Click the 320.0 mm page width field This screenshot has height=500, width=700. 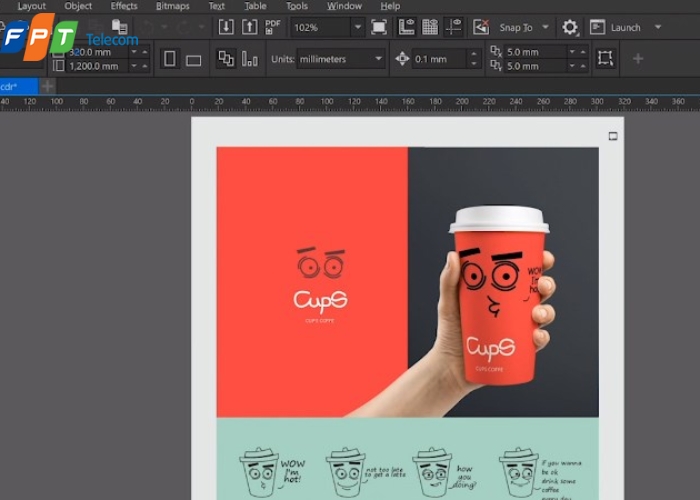tap(97, 52)
